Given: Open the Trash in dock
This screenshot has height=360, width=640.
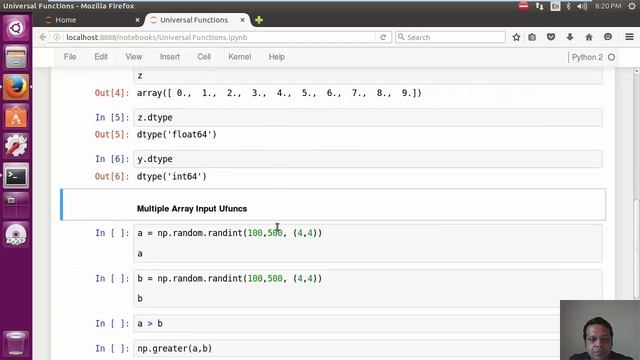Looking at the screenshot, I should point(16,343).
